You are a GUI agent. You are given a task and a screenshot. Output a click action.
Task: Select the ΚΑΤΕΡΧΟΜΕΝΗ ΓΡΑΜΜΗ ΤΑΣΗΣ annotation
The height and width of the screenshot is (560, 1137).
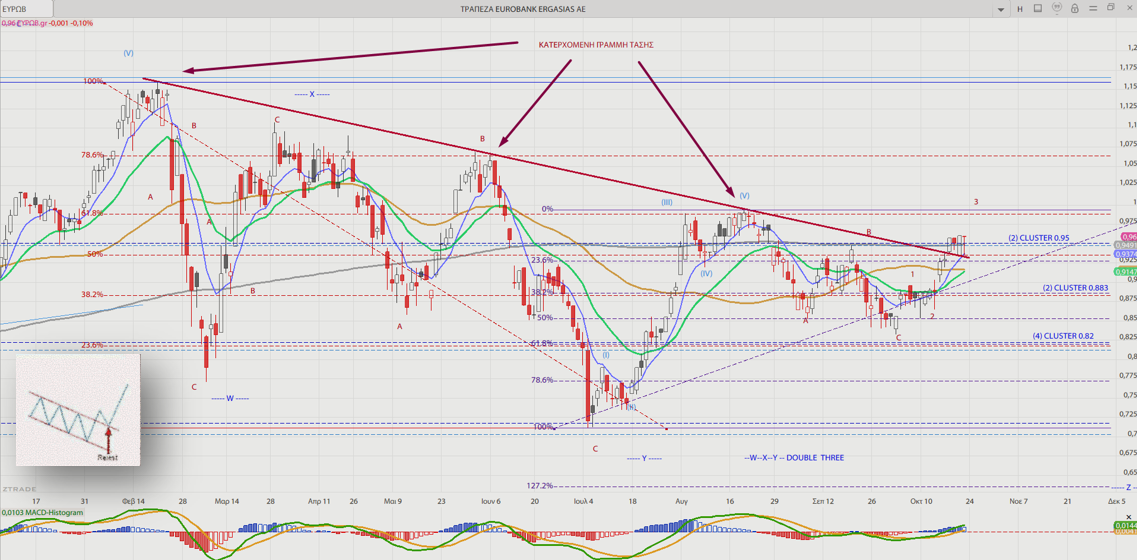(x=596, y=44)
